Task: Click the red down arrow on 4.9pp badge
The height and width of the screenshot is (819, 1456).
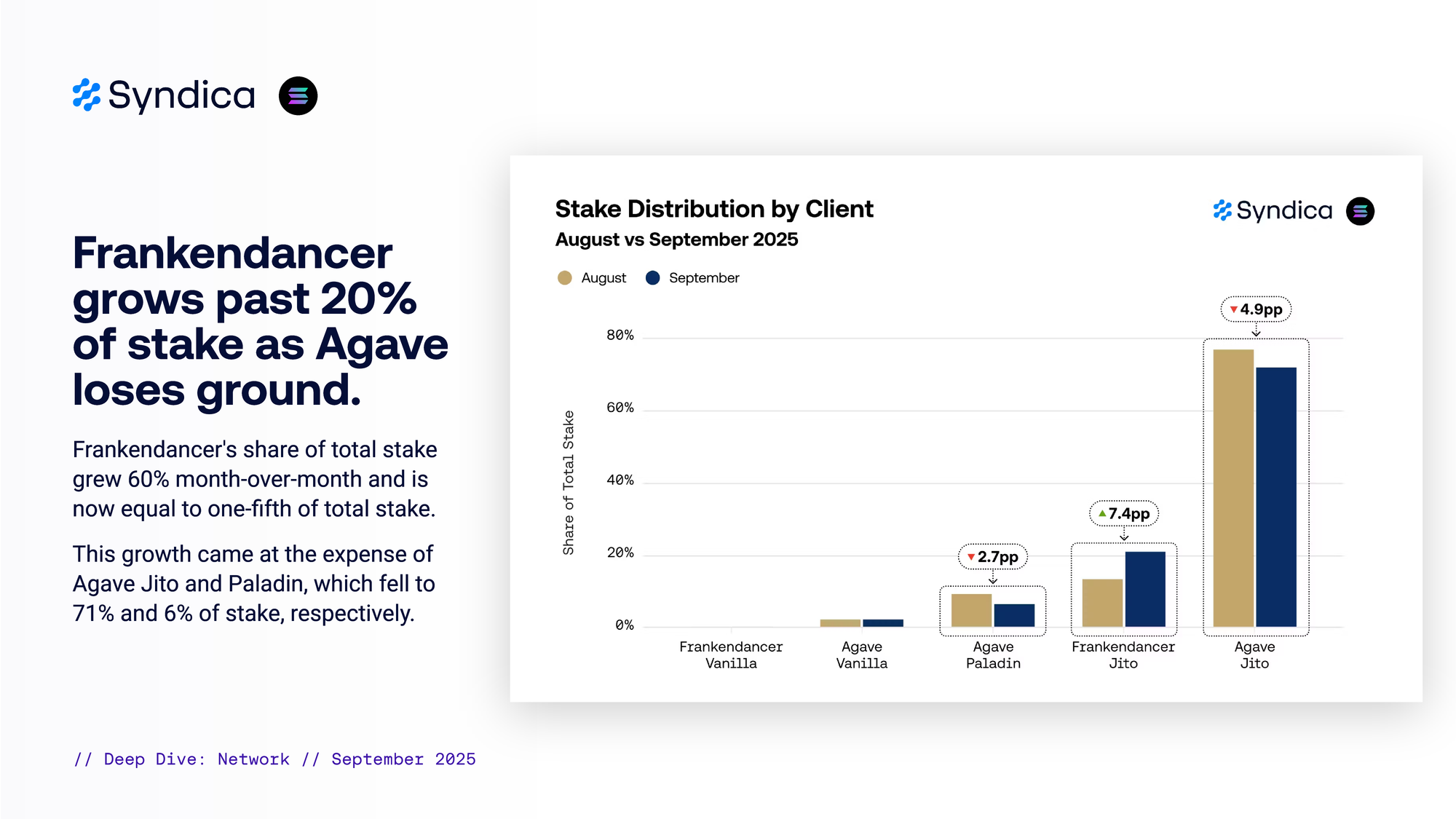Action: 1233,309
